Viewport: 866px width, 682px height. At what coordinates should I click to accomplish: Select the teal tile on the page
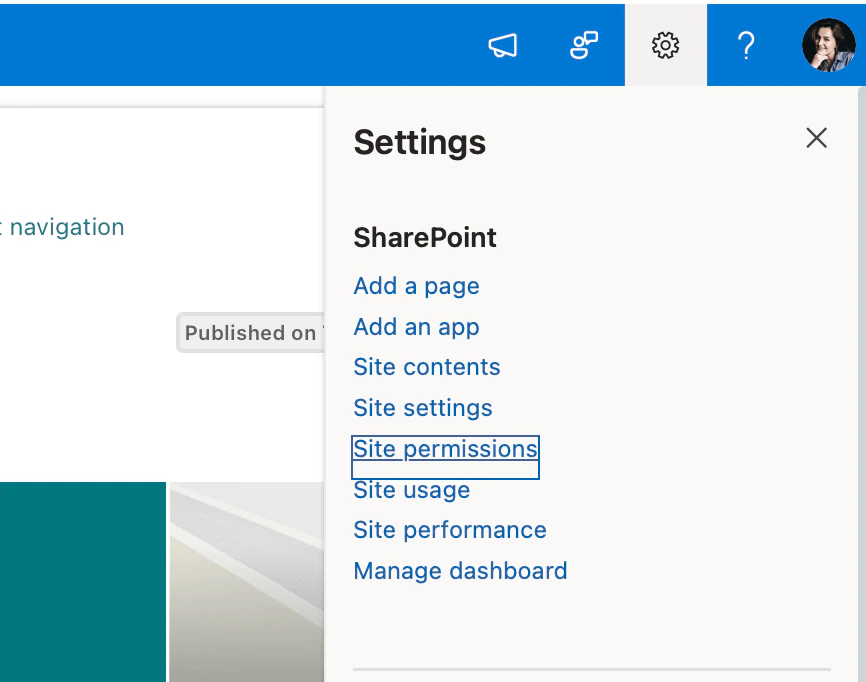tap(83, 582)
